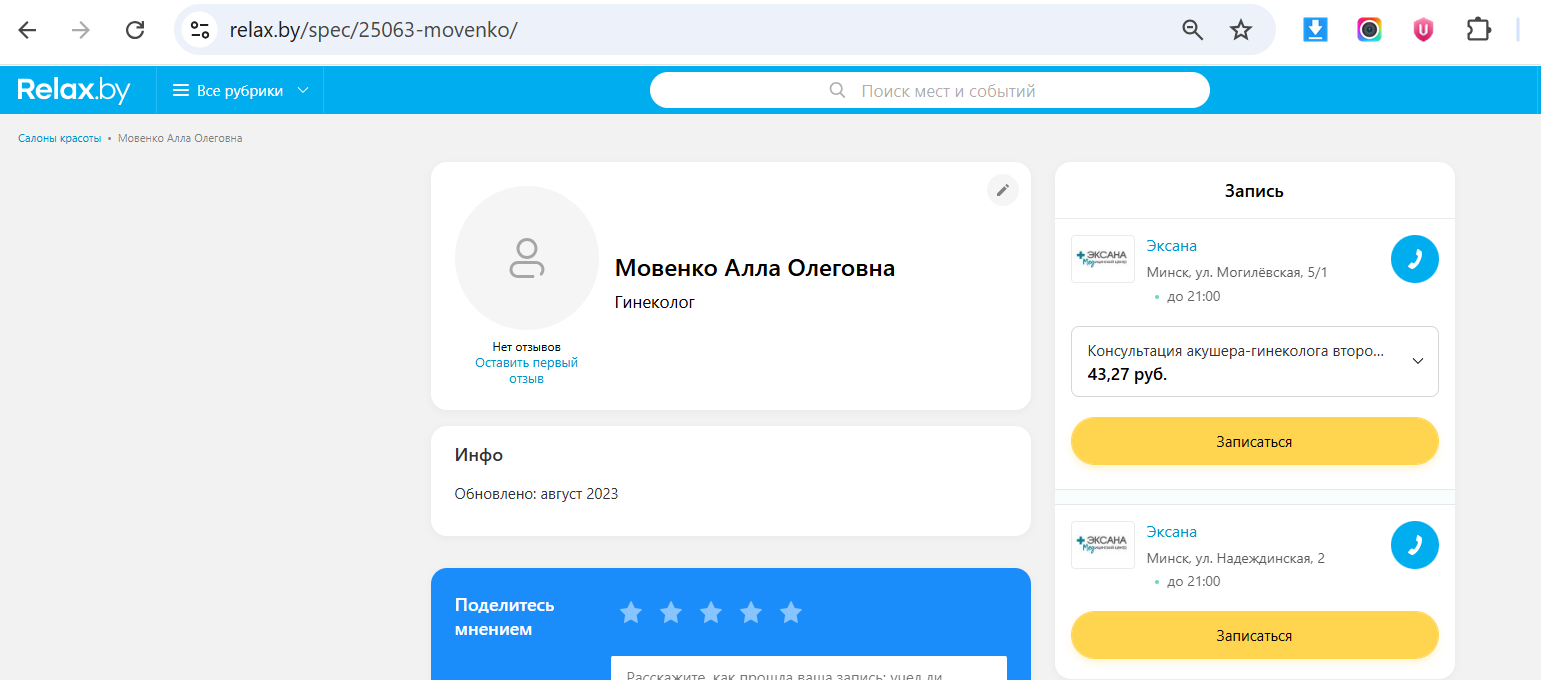The image size is (1541, 680).
Task: Reload the page with the refresh icon
Action: click(x=135, y=30)
